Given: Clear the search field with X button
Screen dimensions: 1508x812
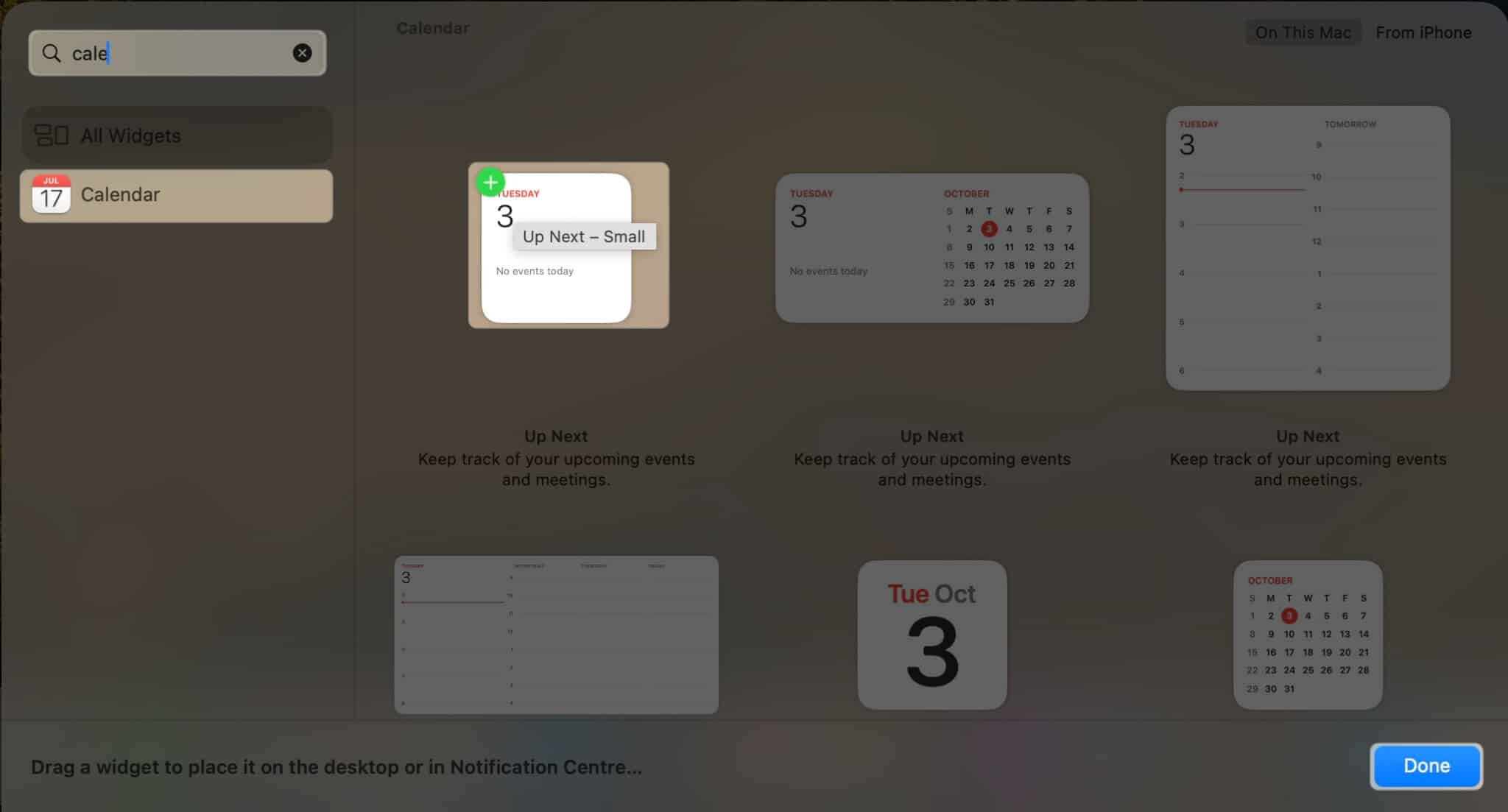Looking at the screenshot, I should [x=302, y=53].
